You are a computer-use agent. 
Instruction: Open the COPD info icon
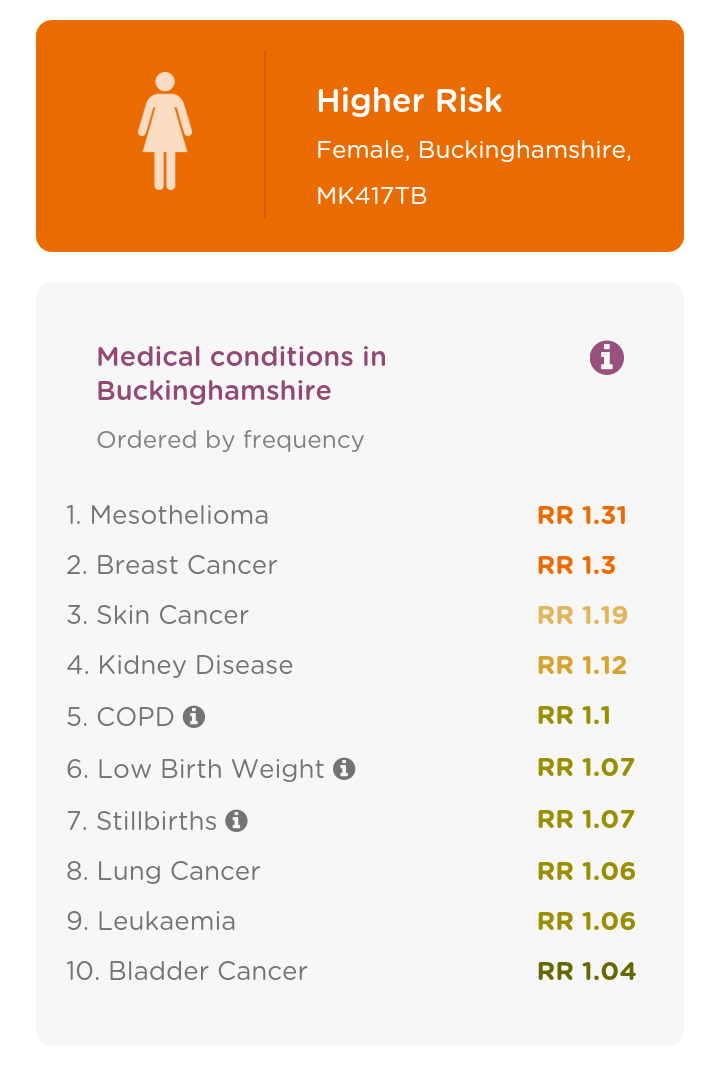pyautogui.click(x=194, y=717)
